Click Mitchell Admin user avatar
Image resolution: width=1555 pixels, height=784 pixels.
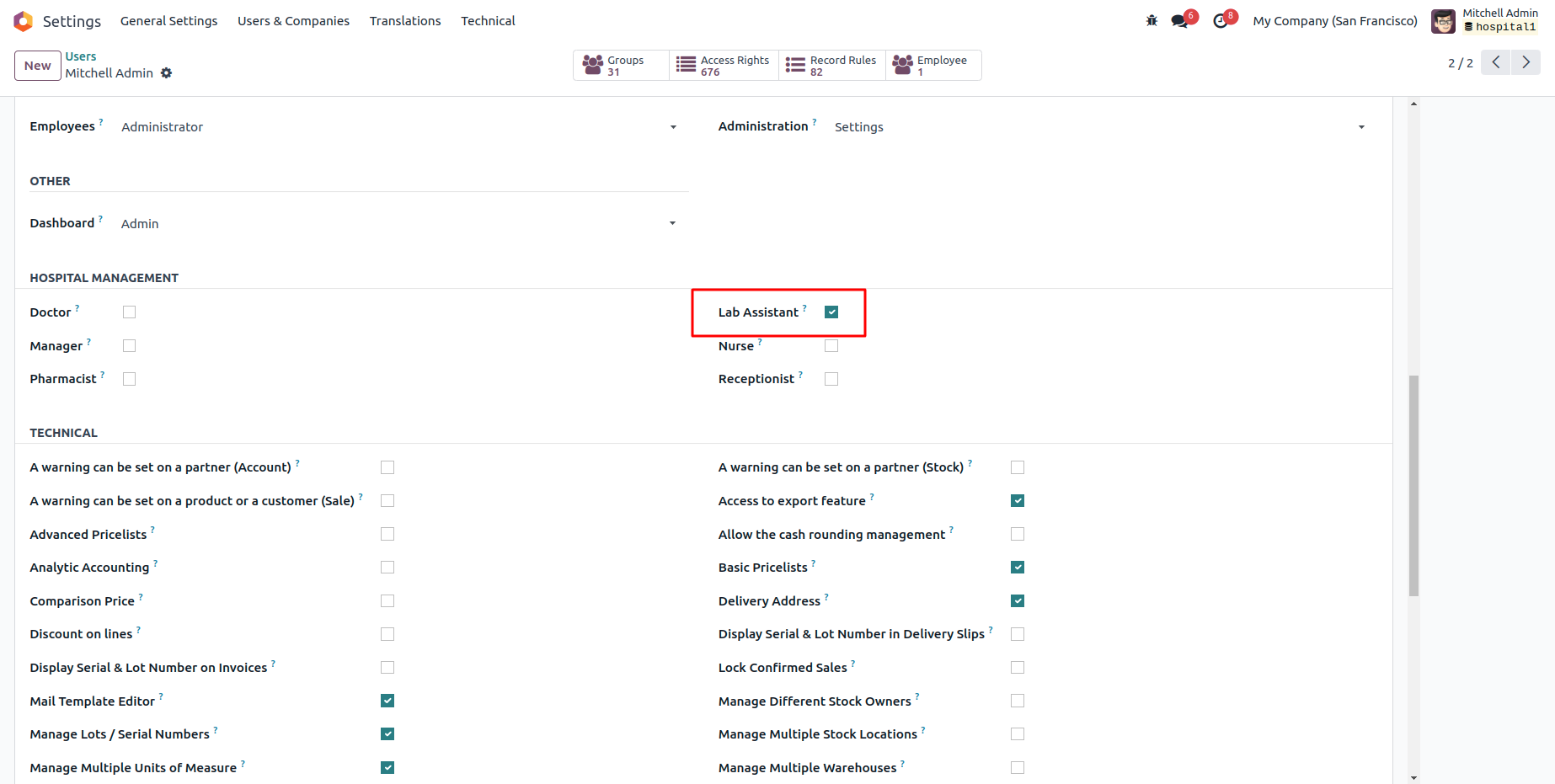click(1443, 21)
